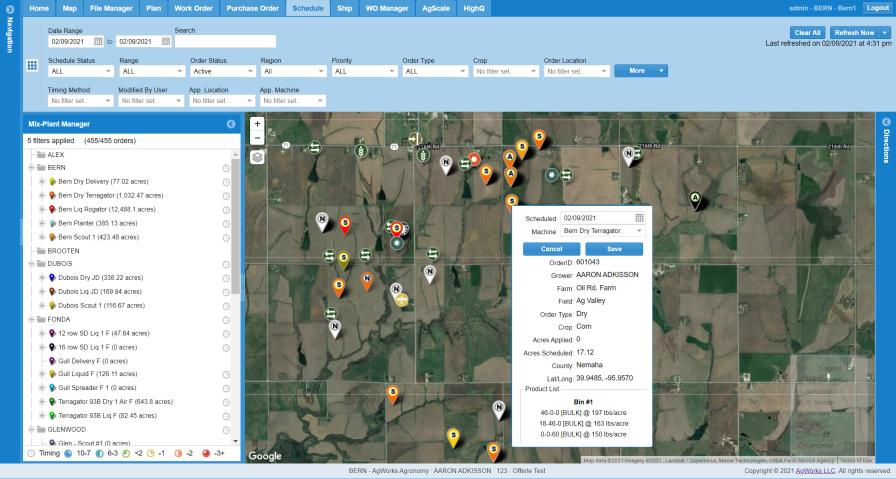Click the clock icon for Dubois Scout 1
The width and height of the screenshot is (896, 479).
pyautogui.click(x=226, y=306)
